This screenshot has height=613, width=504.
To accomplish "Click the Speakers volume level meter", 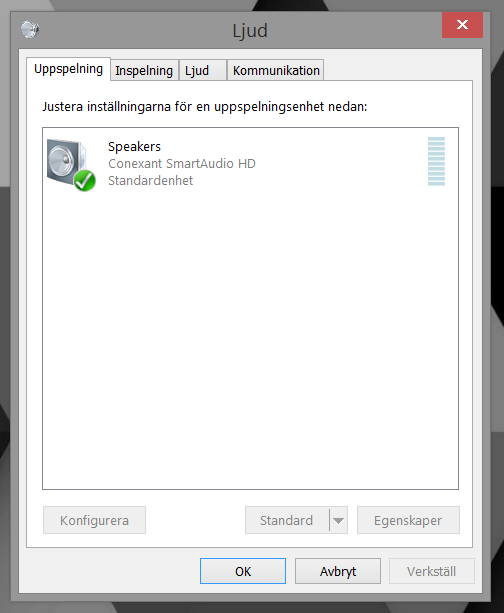I will coord(436,161).
